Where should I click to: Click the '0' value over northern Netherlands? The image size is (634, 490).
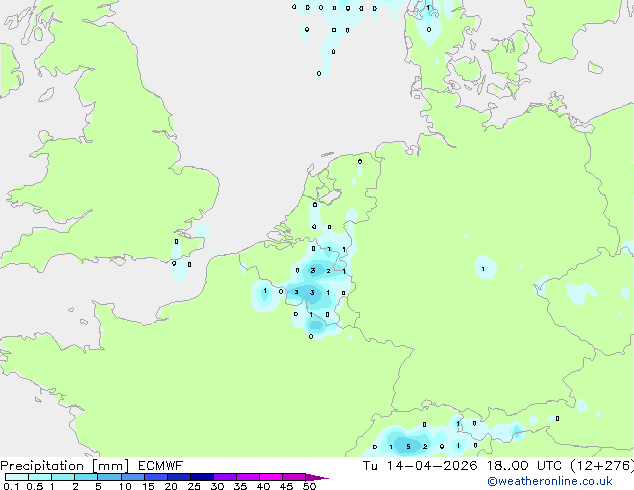(360, 162)
